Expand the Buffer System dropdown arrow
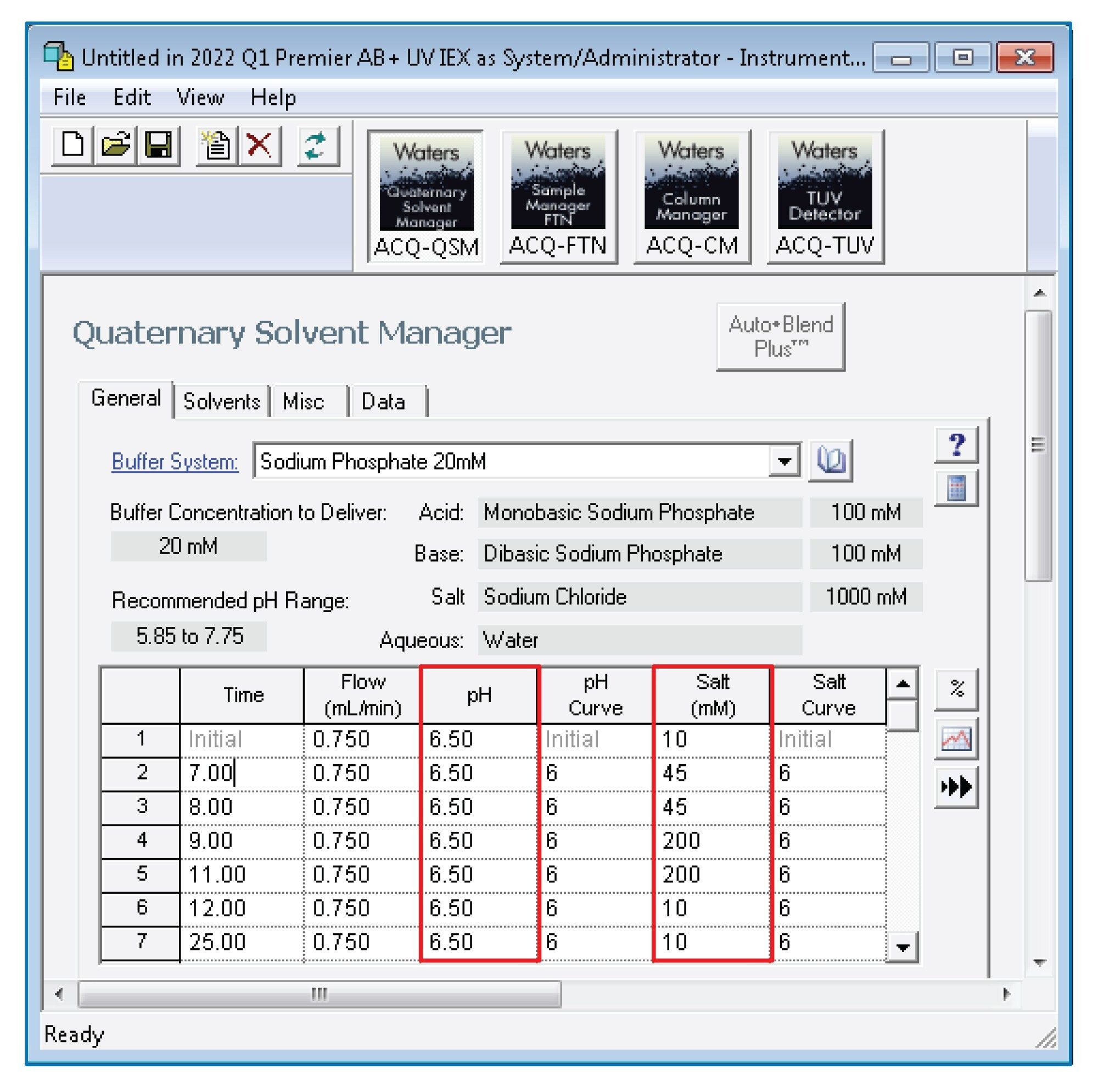 785,461
